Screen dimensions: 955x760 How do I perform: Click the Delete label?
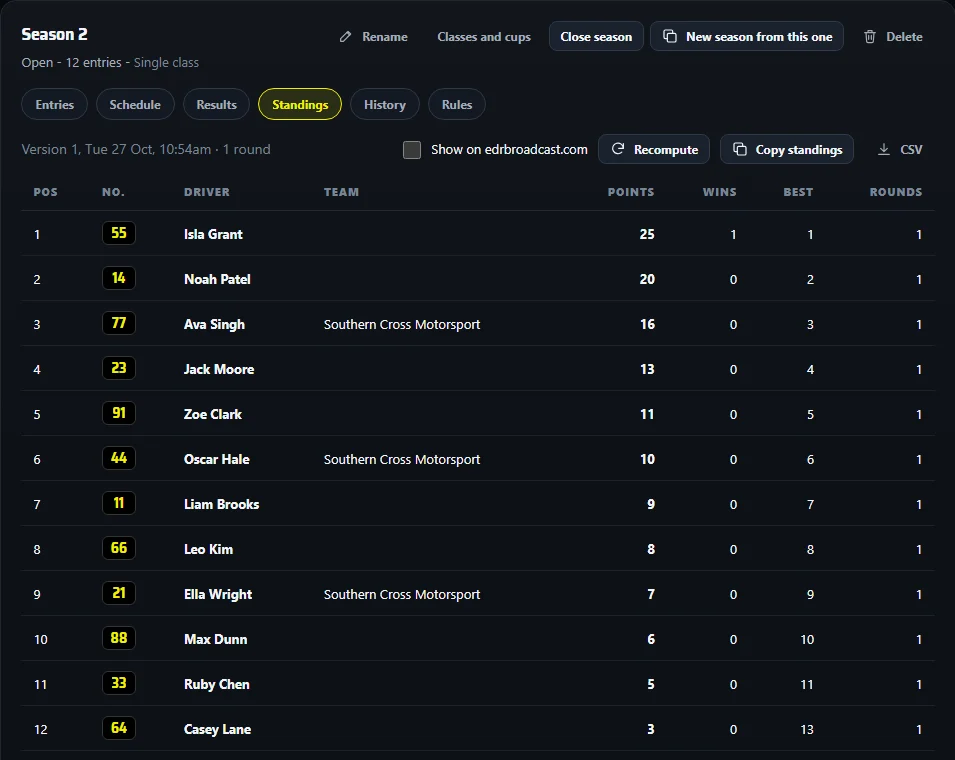pyautogui.click(x=904, y=37)
